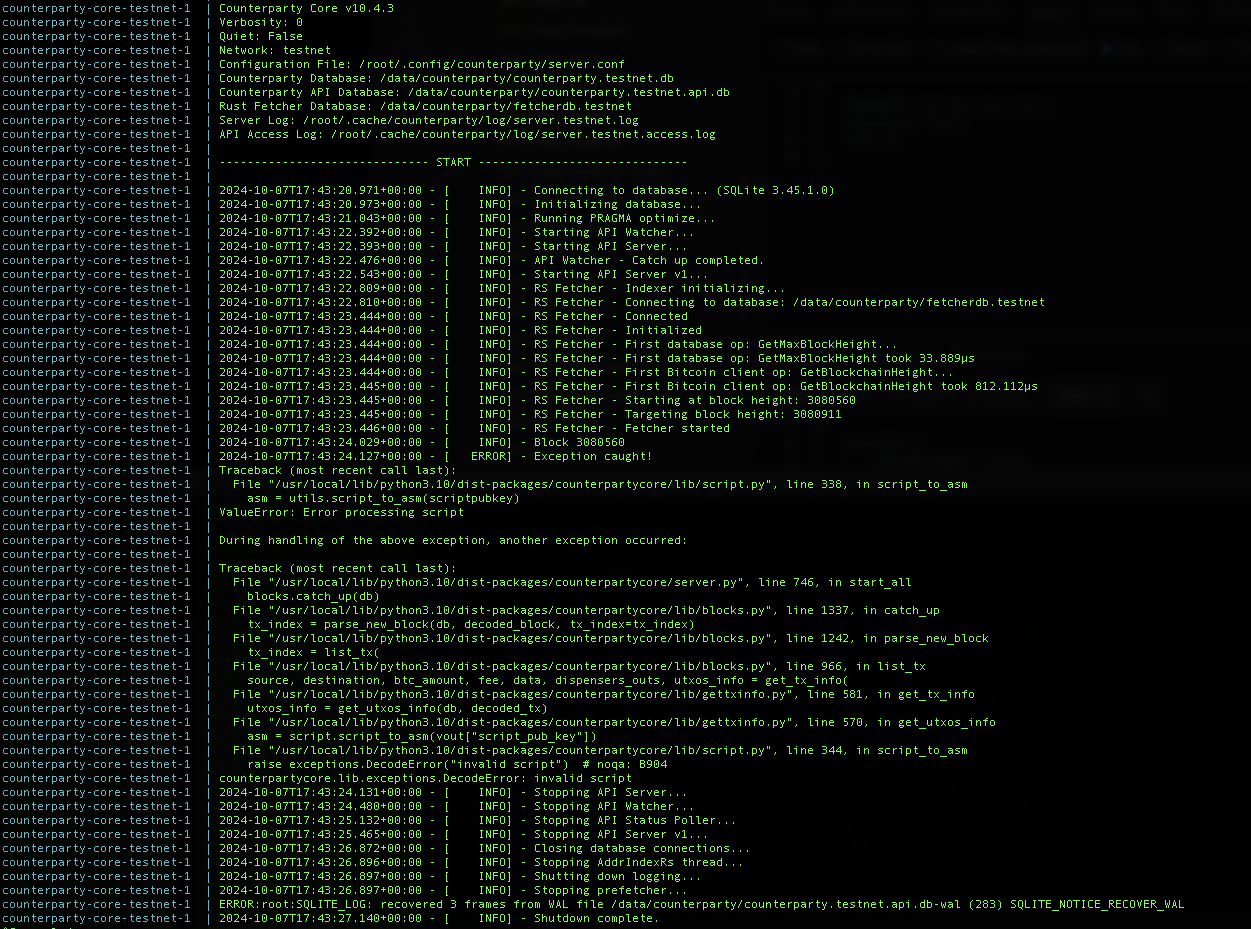Viewport: 1251px width, 929px height.
Task: Select the 'Network: testnet' line
Action: pyautogui.click(x=275, y=50)
